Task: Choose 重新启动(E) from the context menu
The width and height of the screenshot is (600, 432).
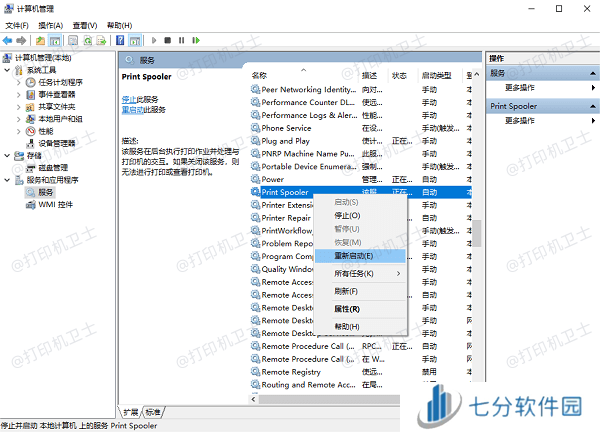Action: tap(354, 256)
